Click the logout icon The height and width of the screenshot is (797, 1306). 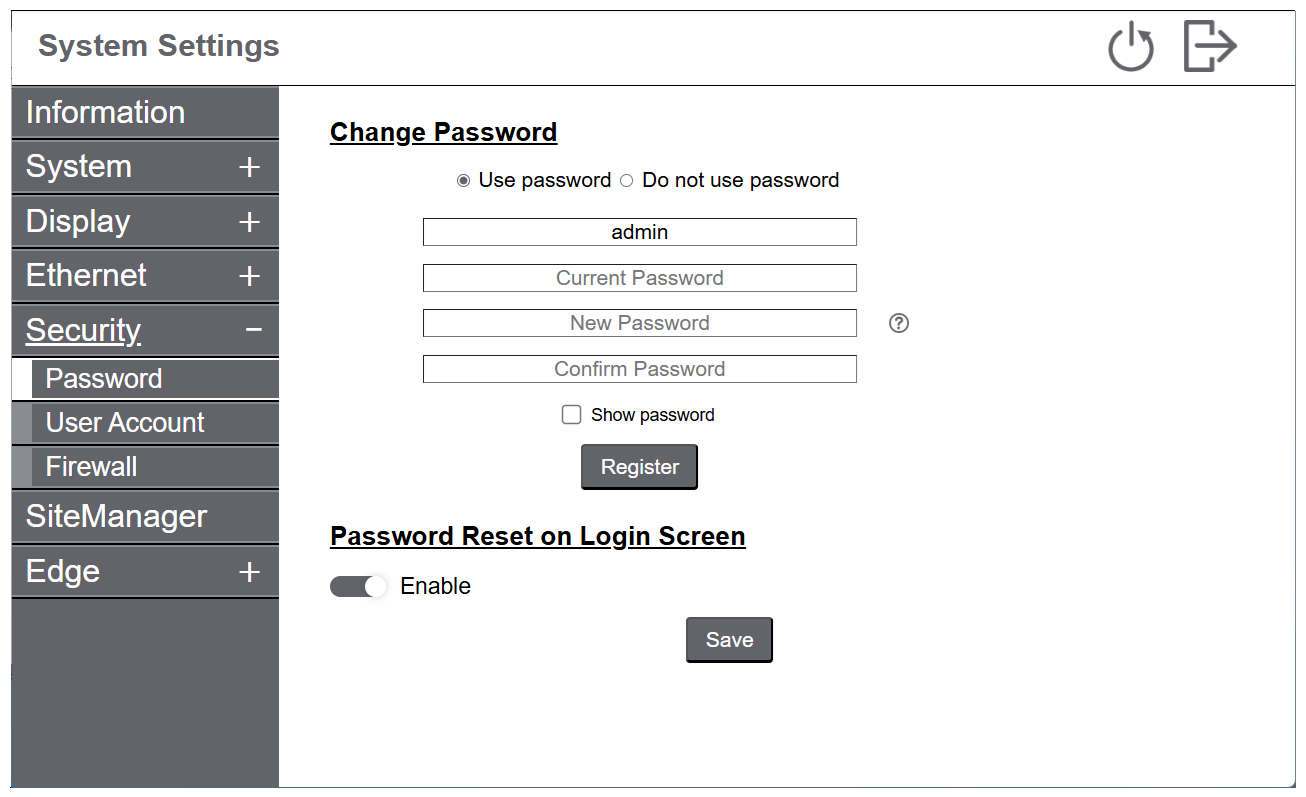(x=1210, y=47)
